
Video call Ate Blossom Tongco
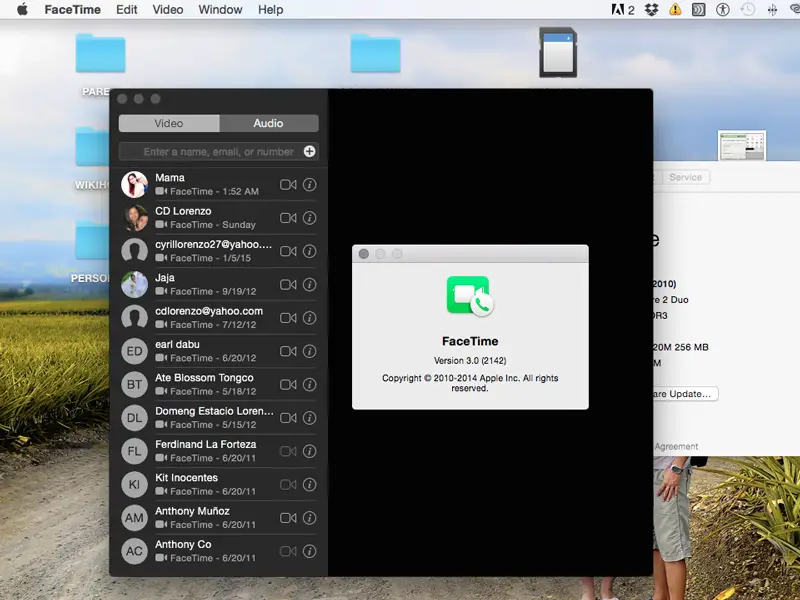click(288, 385)
